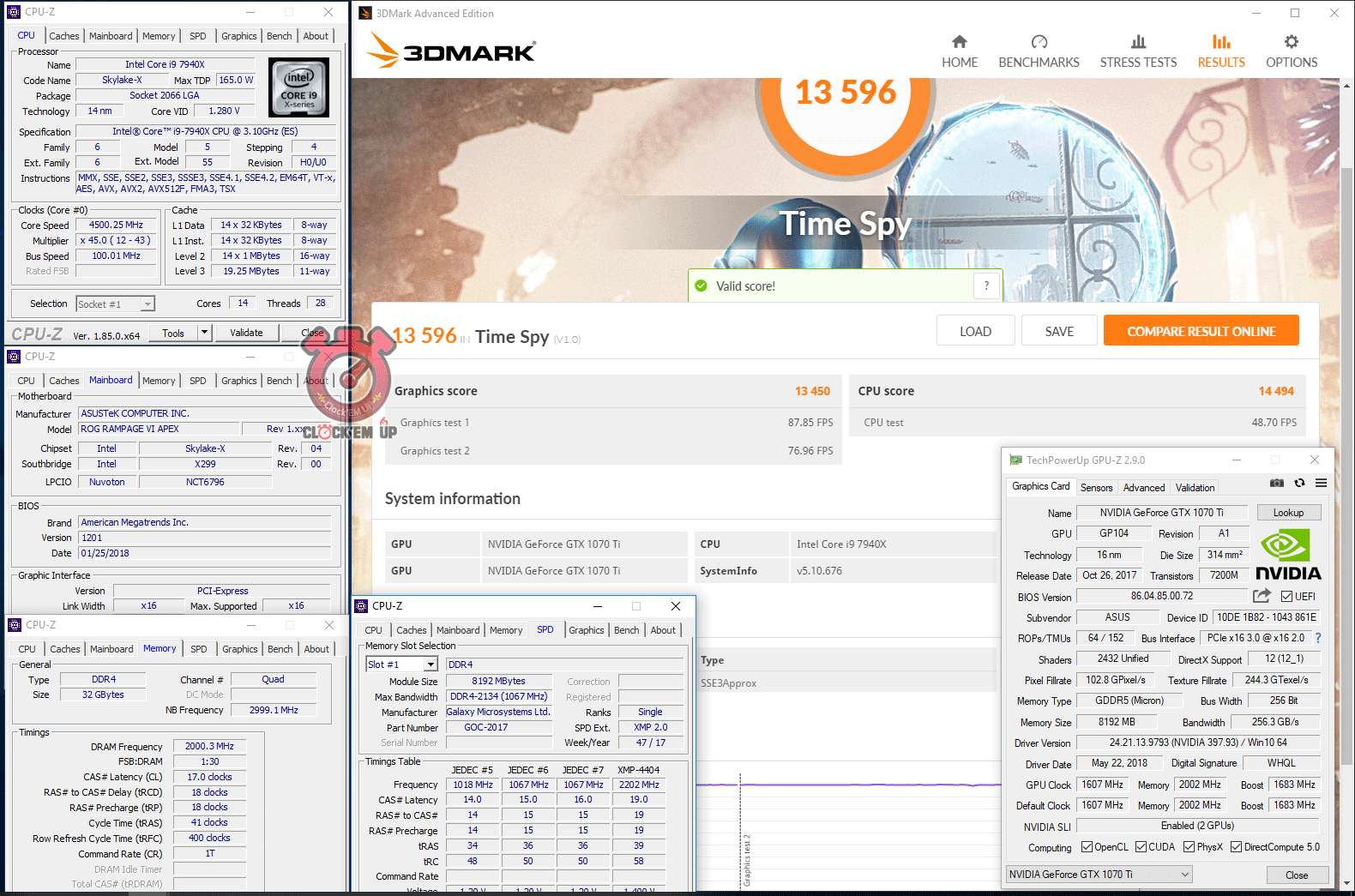The image size is (1355, 896).
Task: Click the Bus Interface question mark icon
Action: click(1318, 638)
